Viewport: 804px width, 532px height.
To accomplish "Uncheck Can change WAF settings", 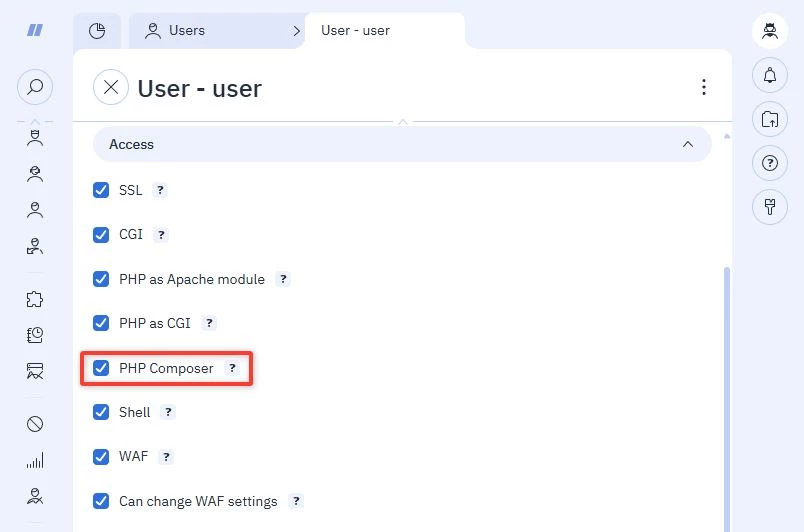I will [101, 501].
